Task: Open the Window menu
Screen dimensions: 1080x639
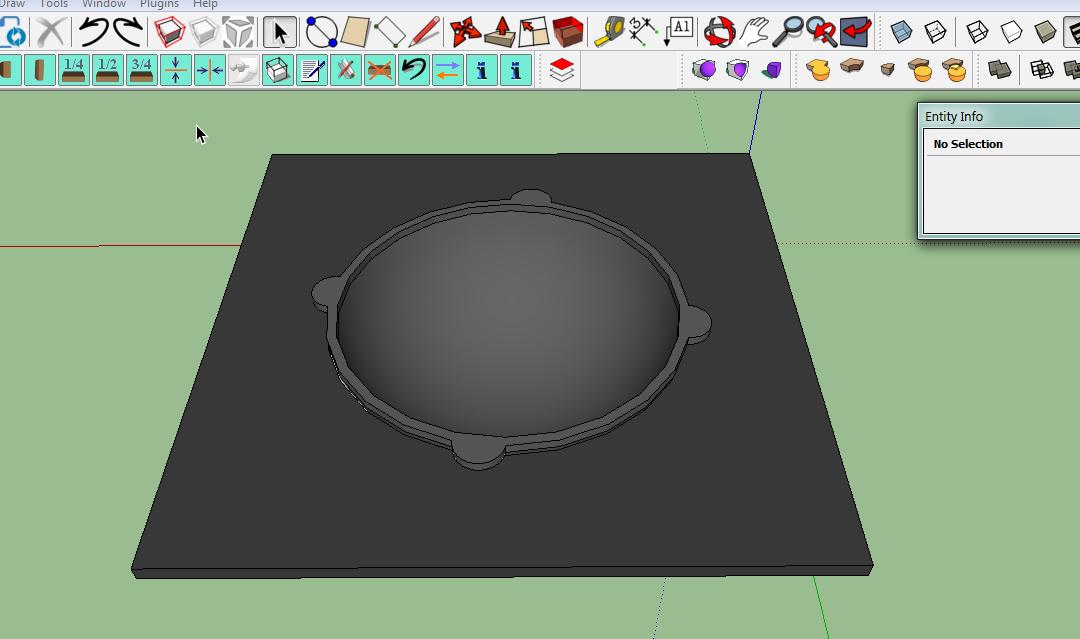Action: [104, 4]
